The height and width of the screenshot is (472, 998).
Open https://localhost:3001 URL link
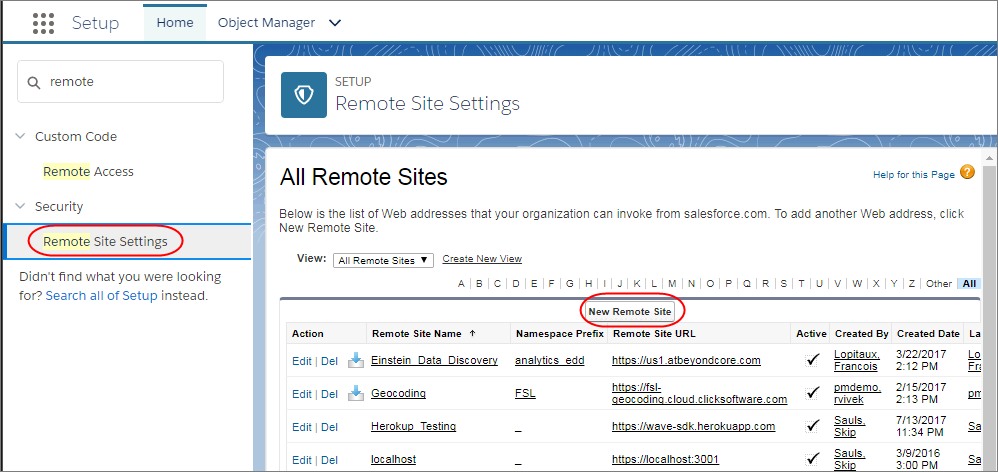click(666, 459)
